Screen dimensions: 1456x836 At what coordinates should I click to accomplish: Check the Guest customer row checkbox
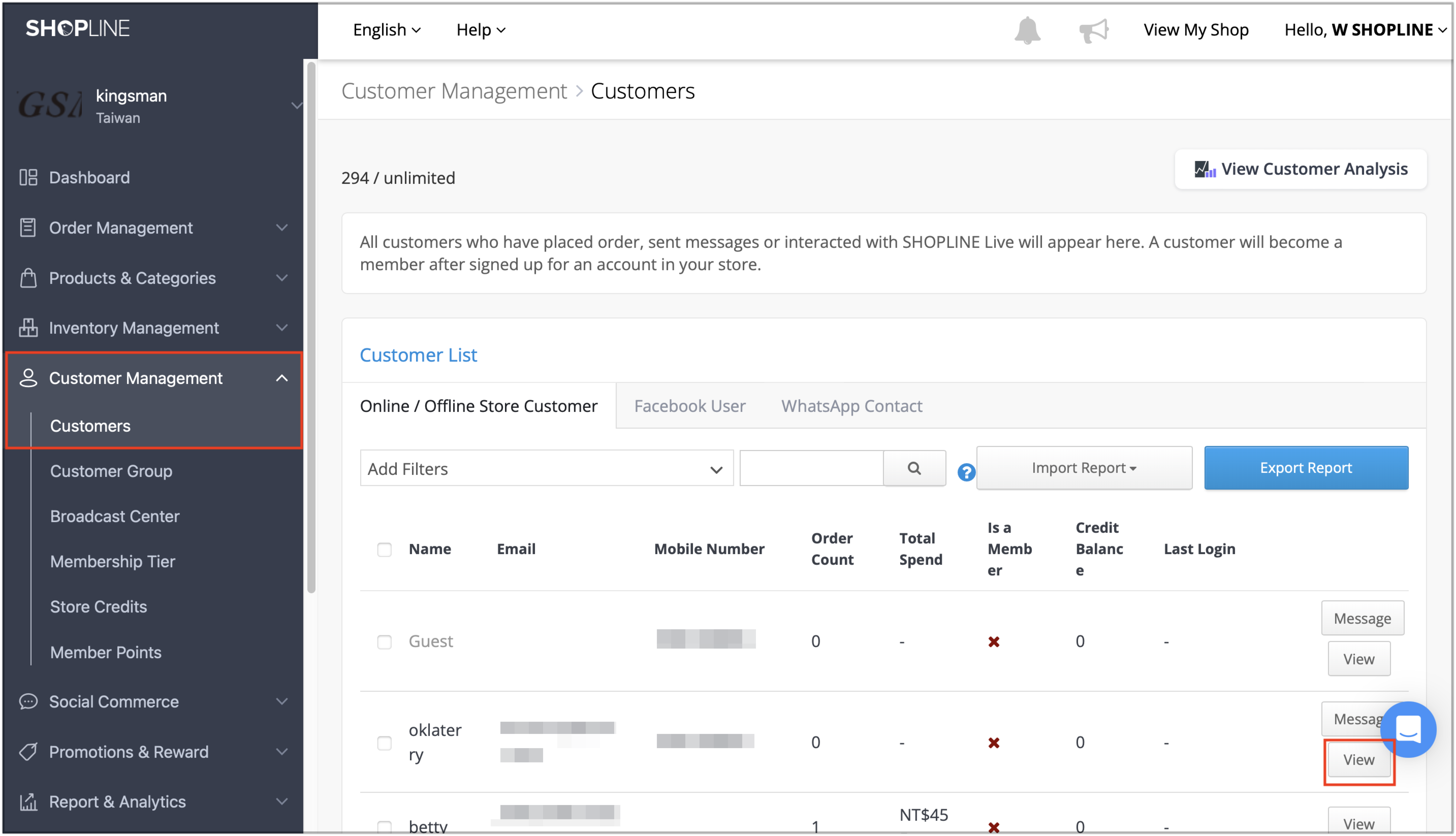click(x=384, y=641)
